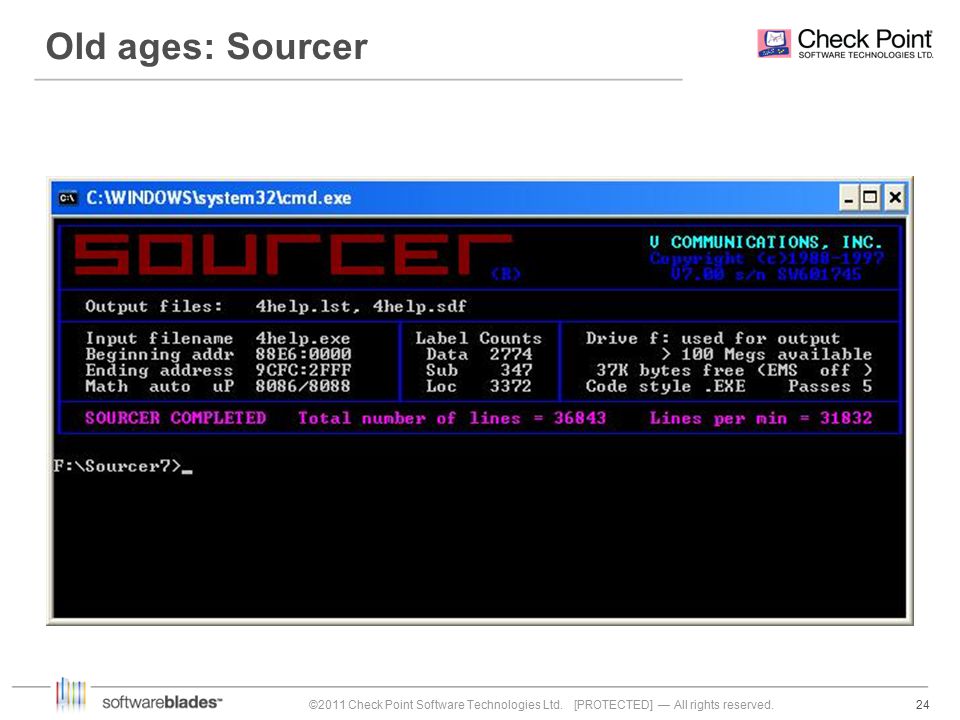Image resolution: width=960 pixels, height=720 pixels.
Task: Click 'Total number of lines = 36843'
Action: pos(452,418)
